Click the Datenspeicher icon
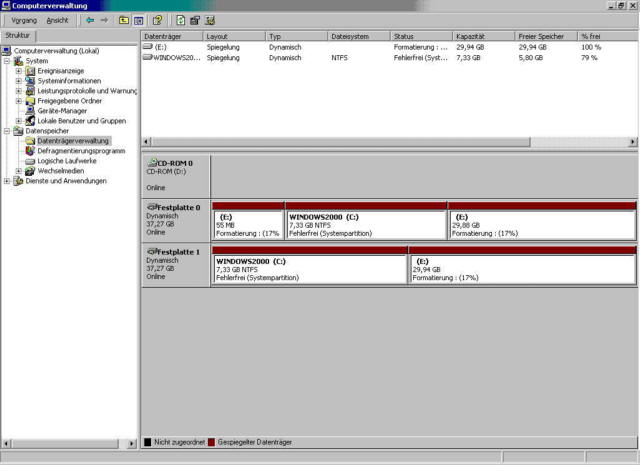 pyautogui.click(x=18, y=131)
